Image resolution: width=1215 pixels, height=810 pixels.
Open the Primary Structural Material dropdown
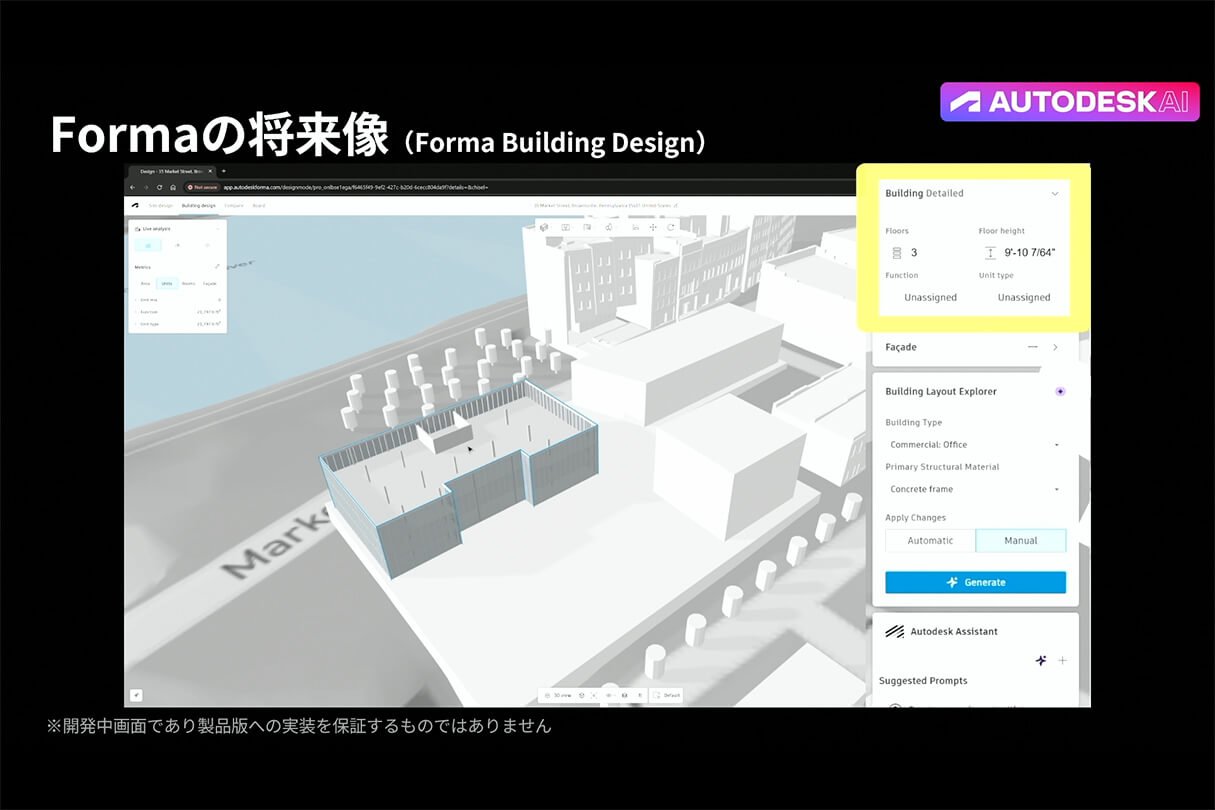[974, 489]
